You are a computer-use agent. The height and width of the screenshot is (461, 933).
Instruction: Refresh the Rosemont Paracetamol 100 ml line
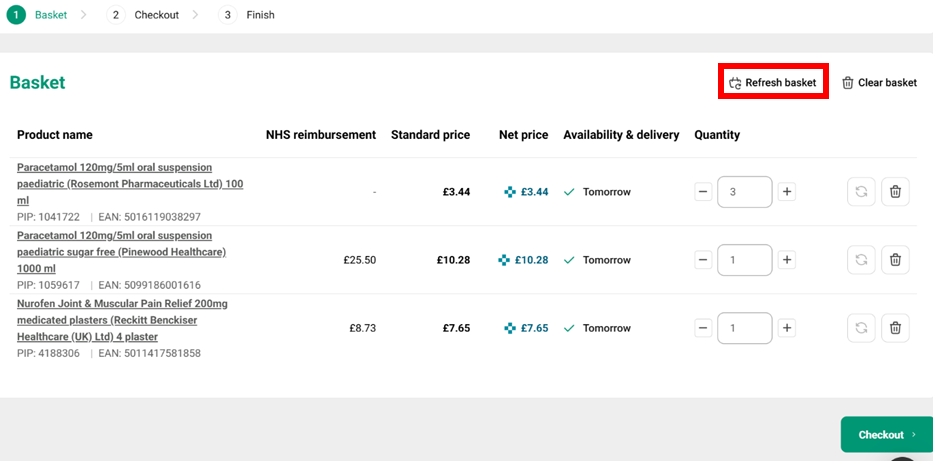click(x=860, y=192)
